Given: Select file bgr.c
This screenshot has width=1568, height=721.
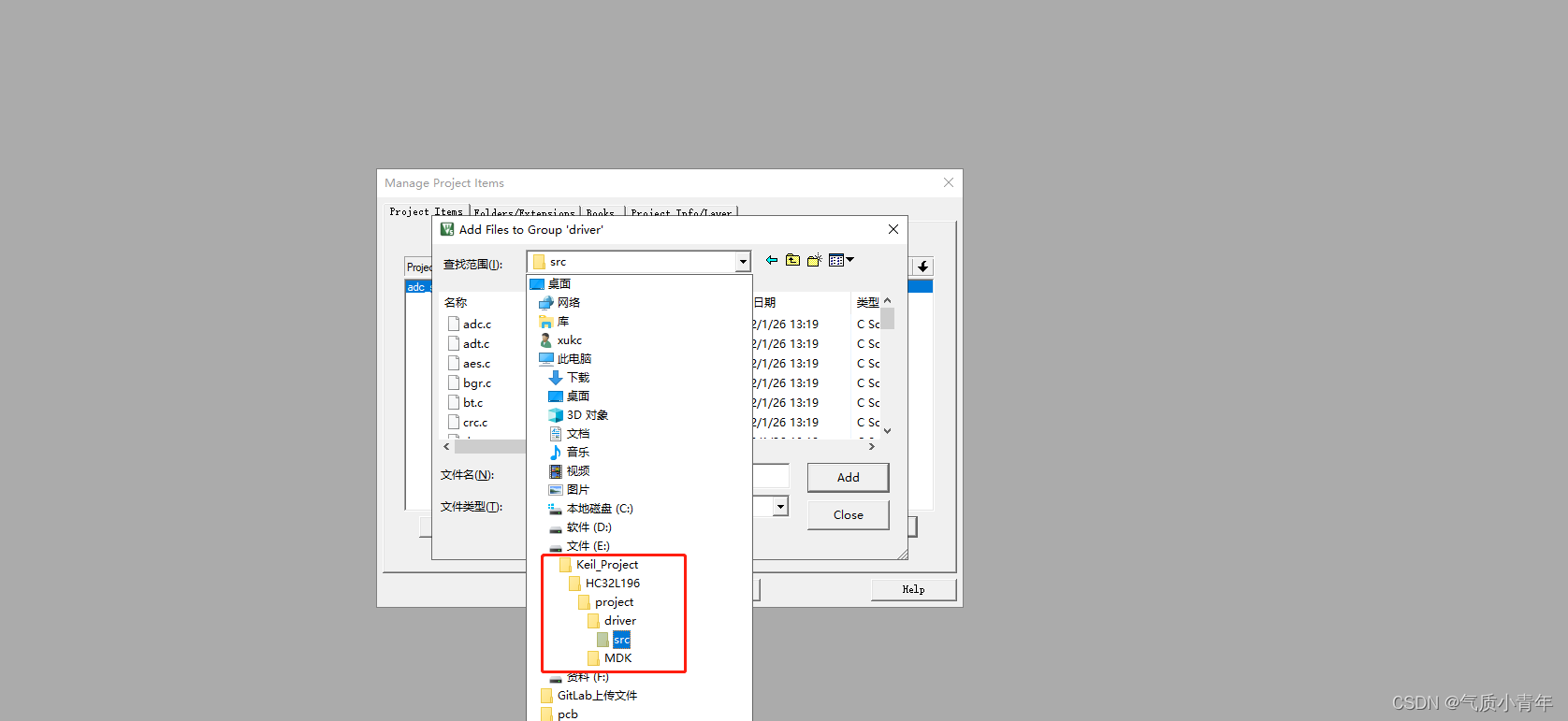Looking at the screenshot, I should [x=470, y=382].
